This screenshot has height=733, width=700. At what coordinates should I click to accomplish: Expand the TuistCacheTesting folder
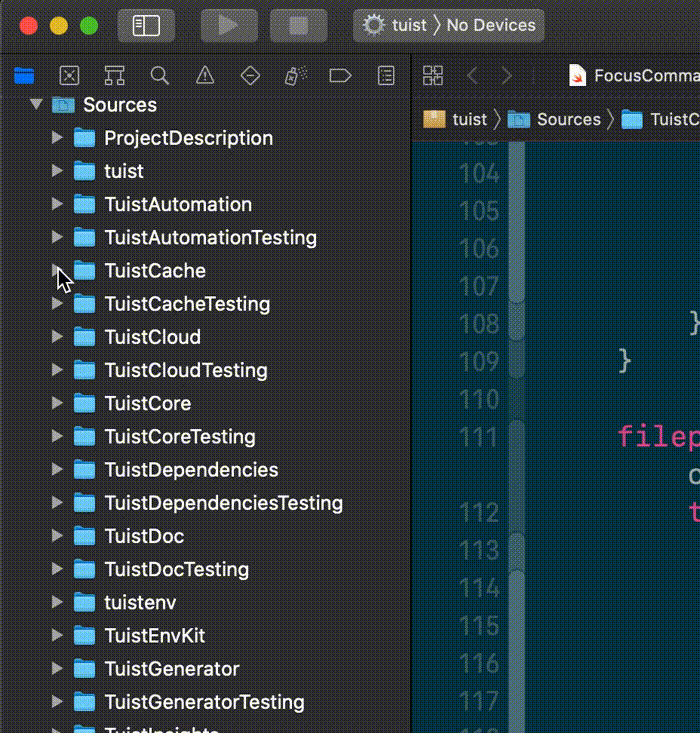[x=57, y=303]
